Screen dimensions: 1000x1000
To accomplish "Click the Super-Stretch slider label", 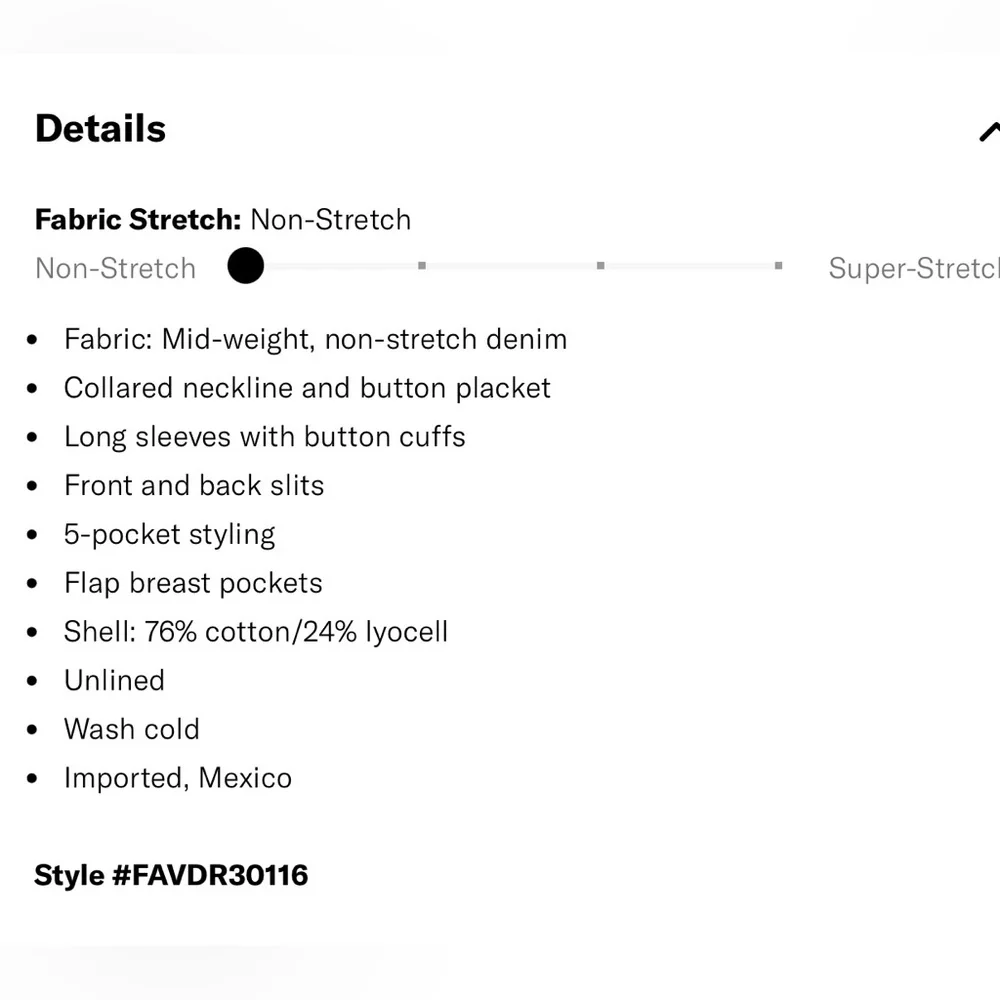I will tap(912, 268).
